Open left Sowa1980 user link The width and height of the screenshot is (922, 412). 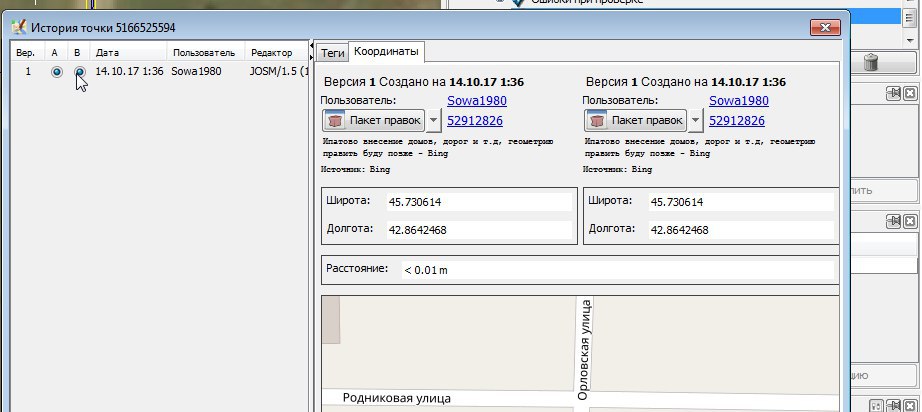click(x=477, y=101)
